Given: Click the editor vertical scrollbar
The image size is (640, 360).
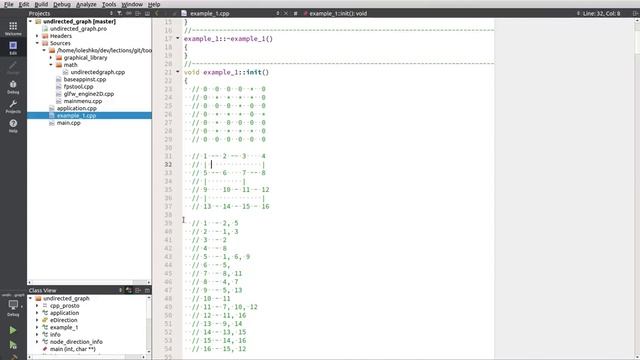Looking at the screenshot, I should pyautogui.click(x=637, y=189).
